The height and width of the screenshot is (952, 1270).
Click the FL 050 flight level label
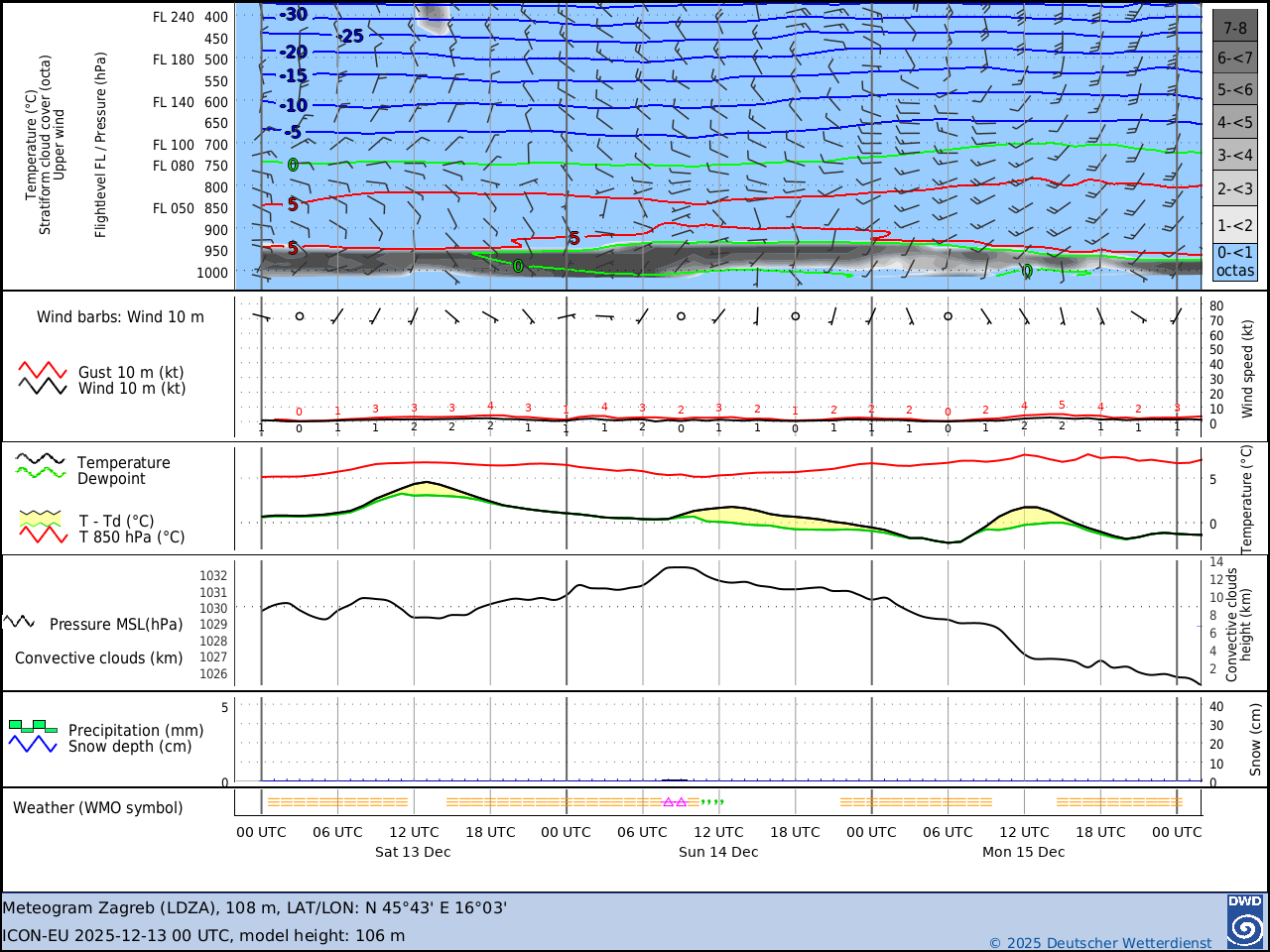pyautogui.click(x=174, y=208)
